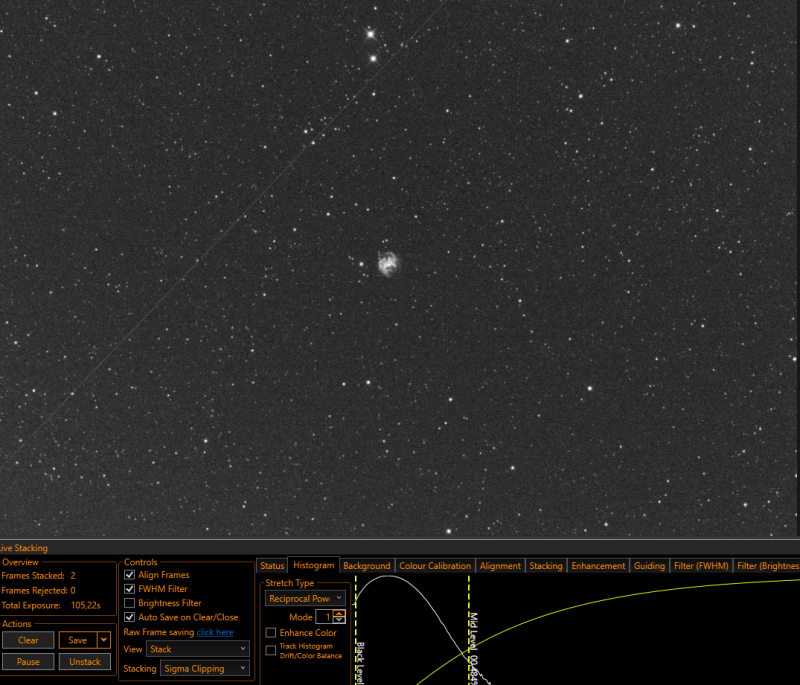Open the Stretch Type dropdown
The height and width of the screenshot is (685, 800).
point(305,598)
